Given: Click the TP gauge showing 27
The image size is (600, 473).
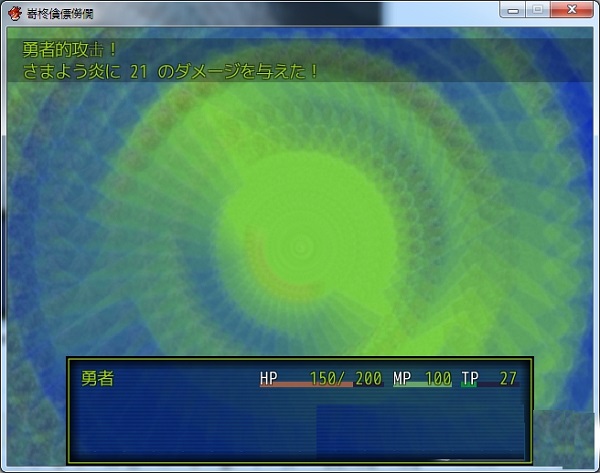Looking at the screenshot, I should (x=490, y=379).
